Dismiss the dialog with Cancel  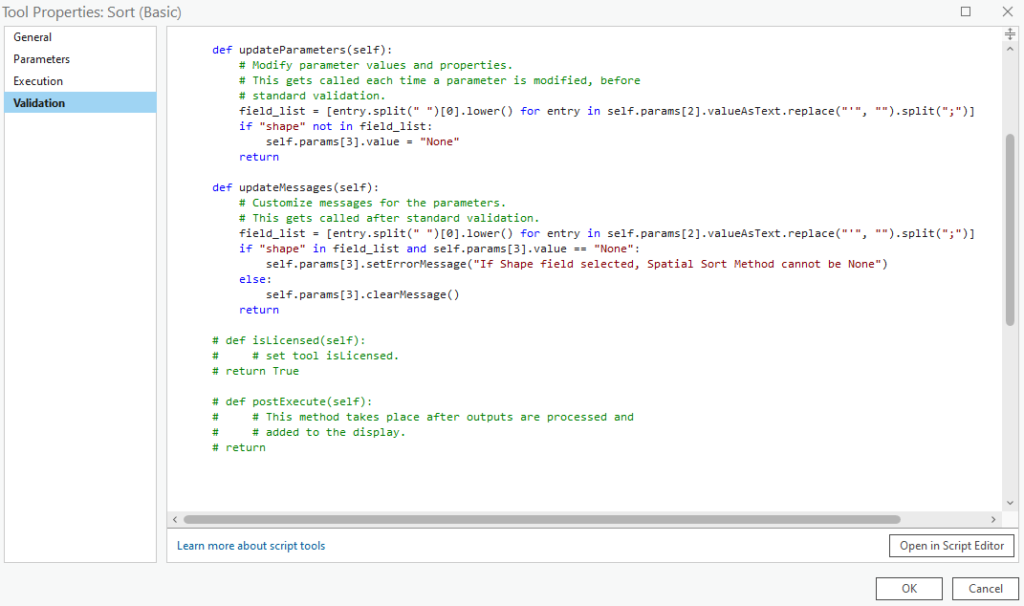pos(985,588)
